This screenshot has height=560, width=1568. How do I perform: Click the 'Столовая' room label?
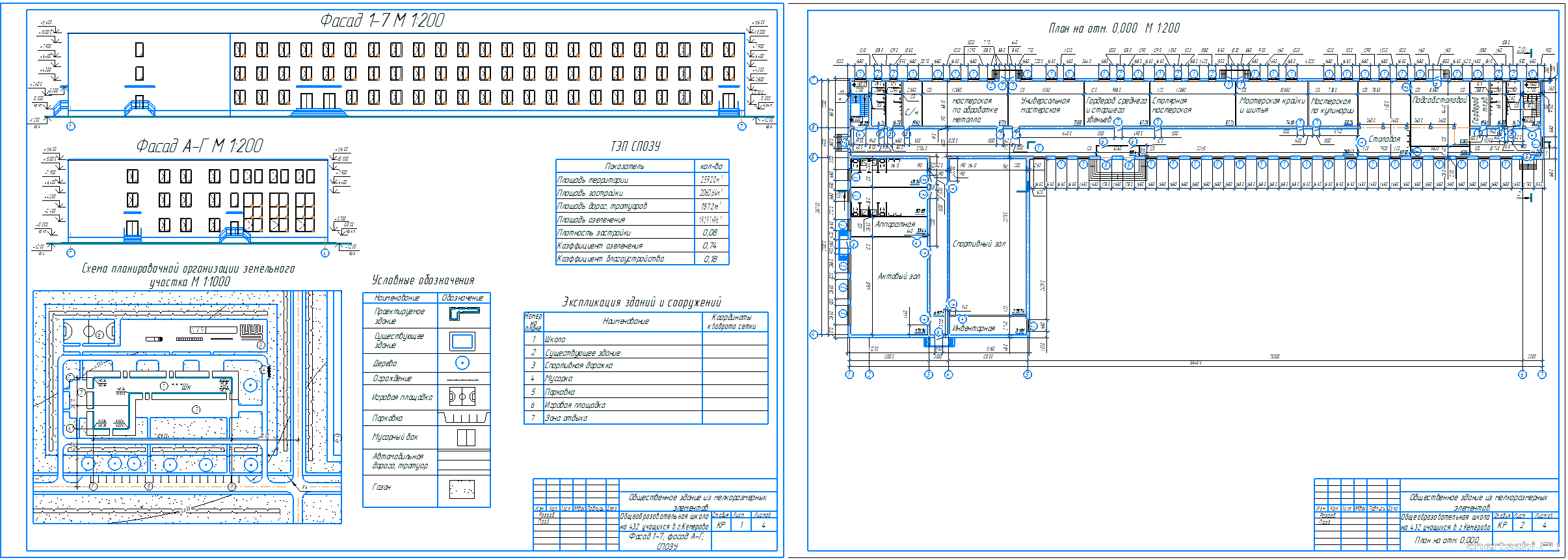1384,139
